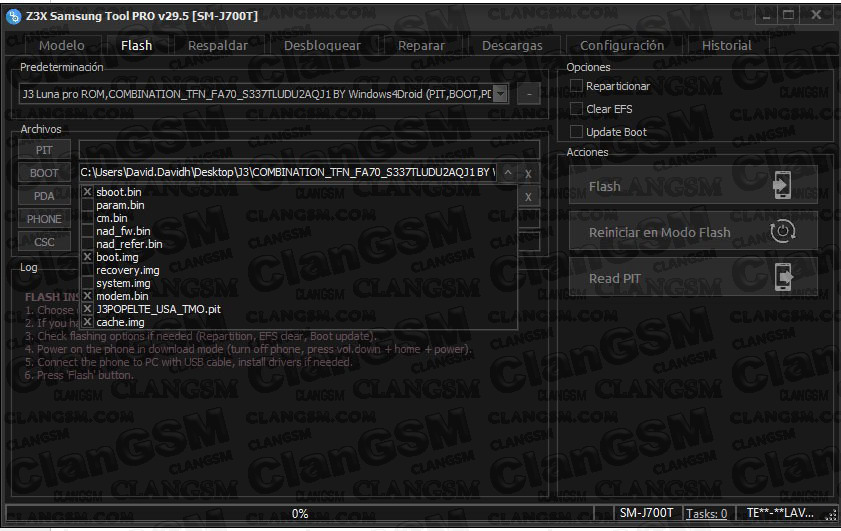Select the Flash tab
This screenshot has width=841, height=531.
tap(137, 46)
